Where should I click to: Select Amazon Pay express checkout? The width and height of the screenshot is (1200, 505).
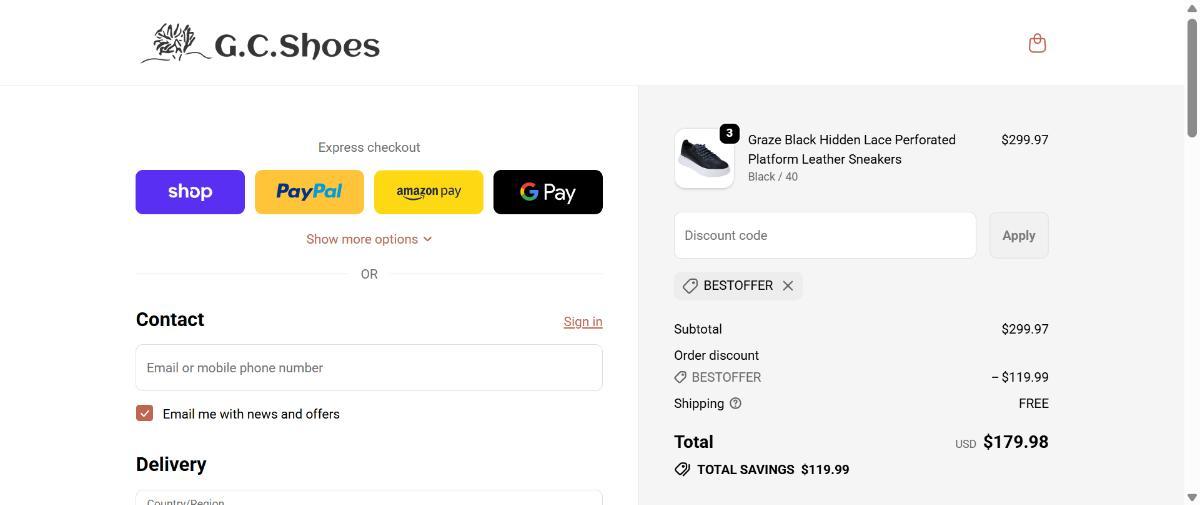428,192
